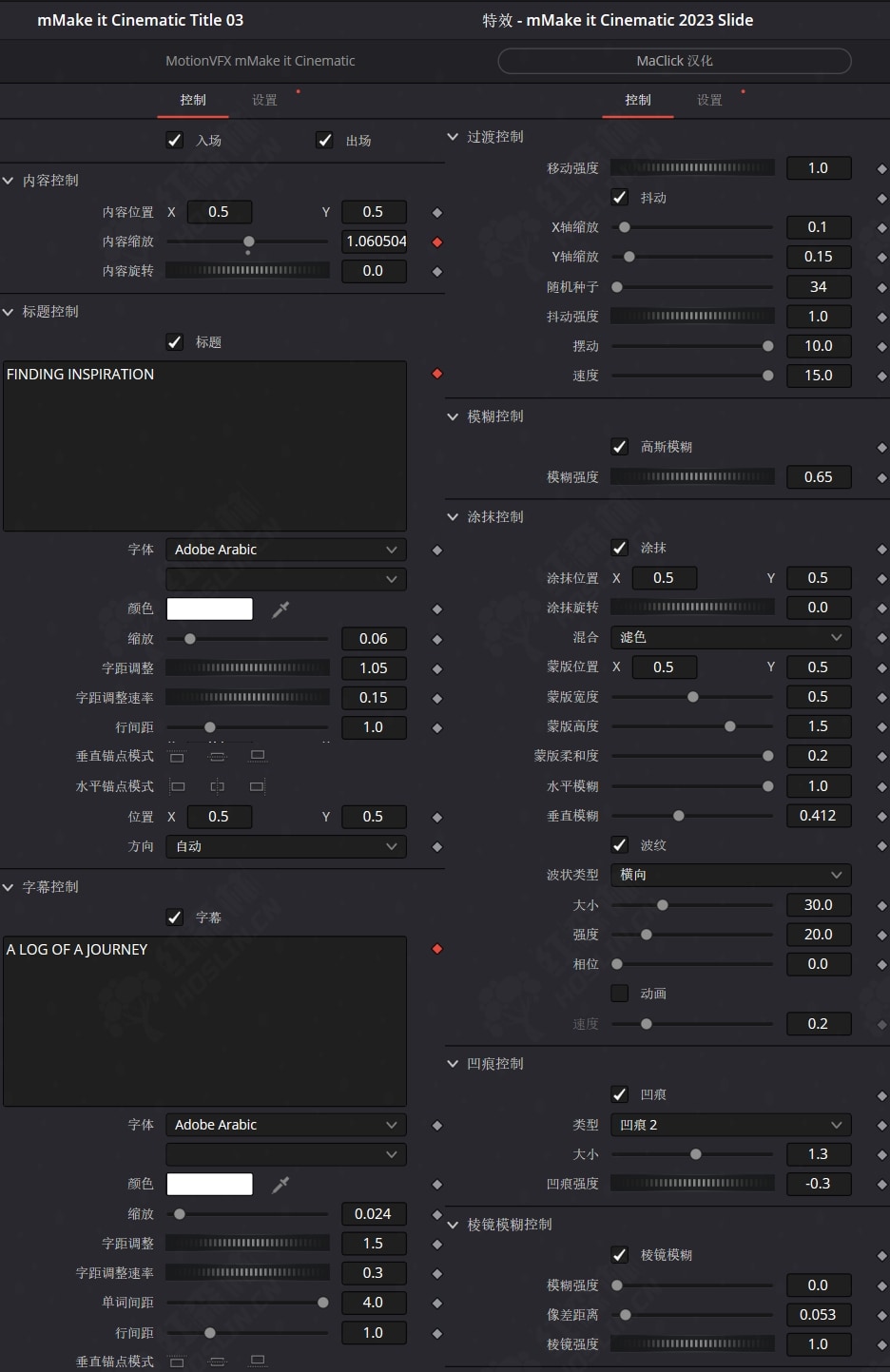Set 水平锚点模式 to center anchor
Screen dimensions: 890x1372
click(x=218, y=786)
